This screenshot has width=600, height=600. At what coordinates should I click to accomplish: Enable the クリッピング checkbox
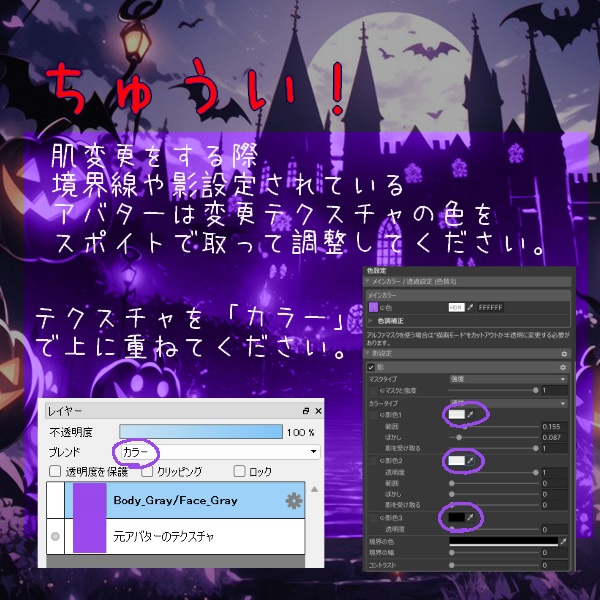coord(147,471)
